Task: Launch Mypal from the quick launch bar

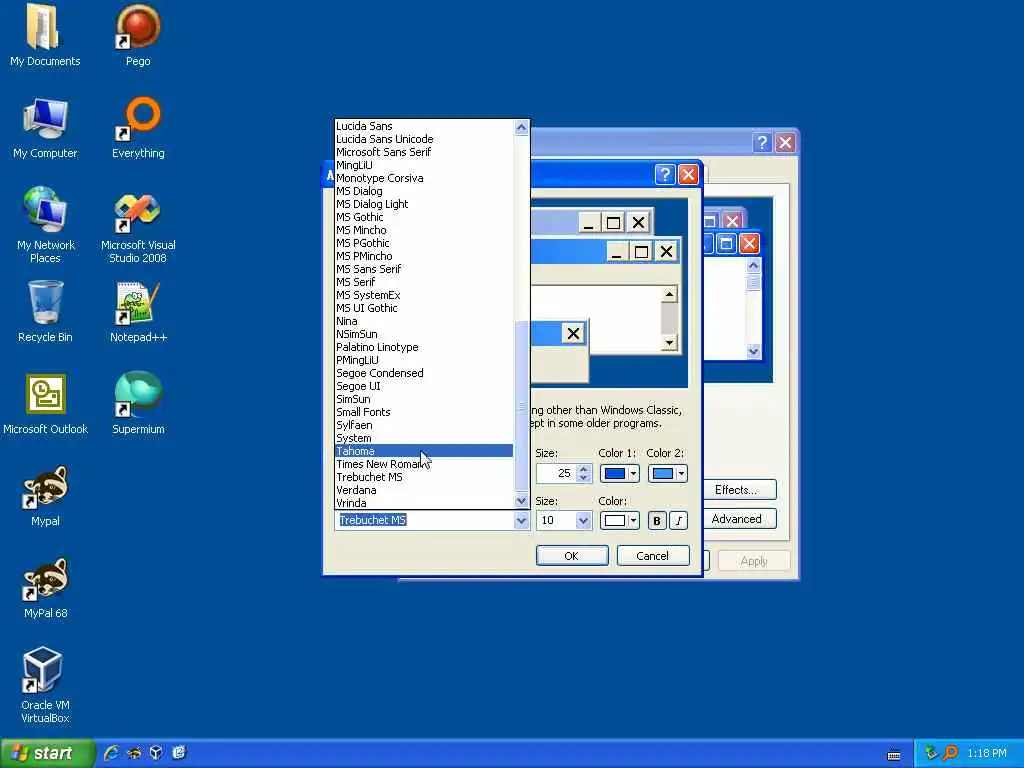Action: pyautogui.click(x=134, y=753)
